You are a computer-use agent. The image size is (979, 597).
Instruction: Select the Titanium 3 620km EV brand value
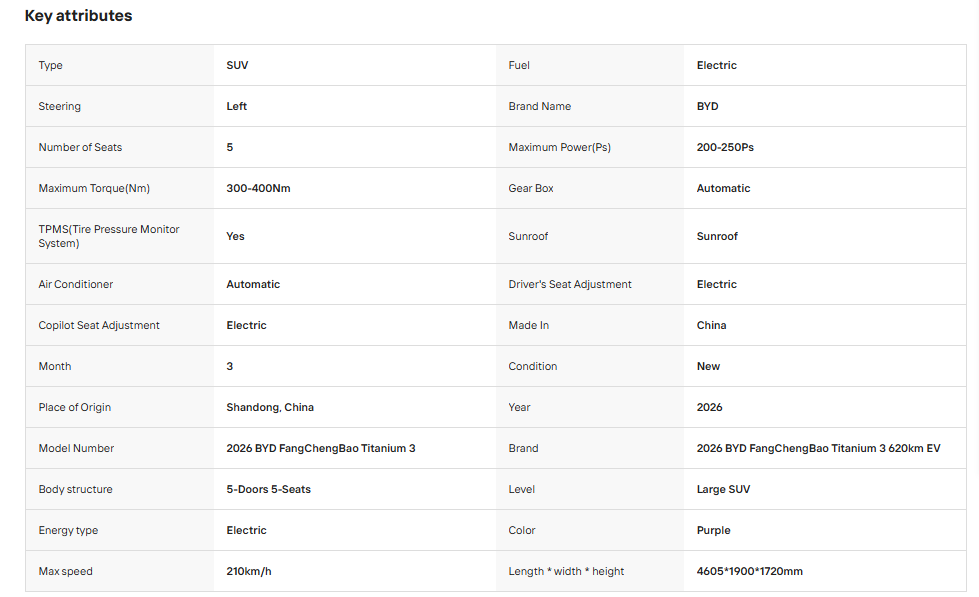818,448
